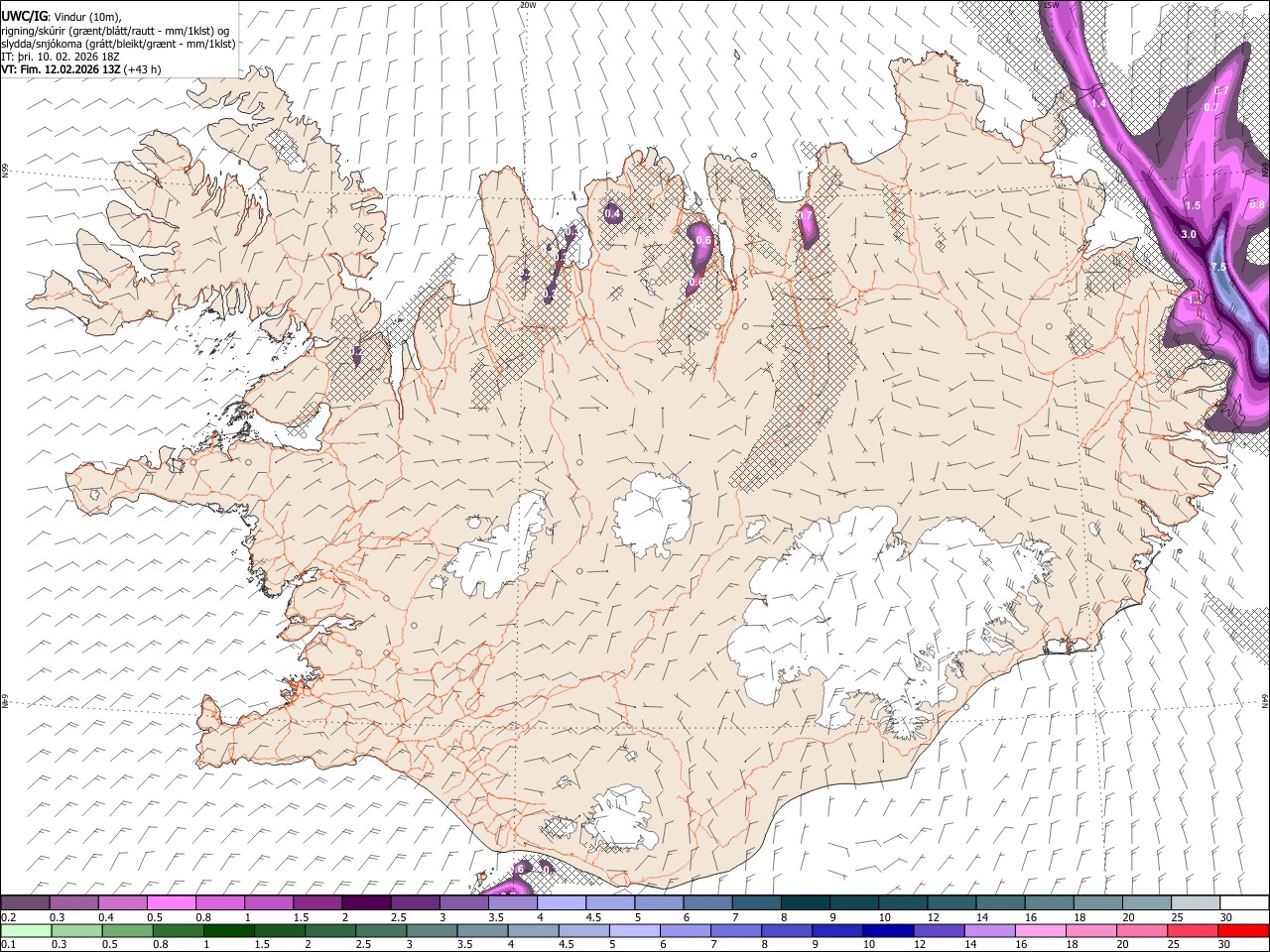This screenshot has height=952, width=1270.
Task: Click the '0.4' precipitation label in northern Iceland
Action: point(612,214)
